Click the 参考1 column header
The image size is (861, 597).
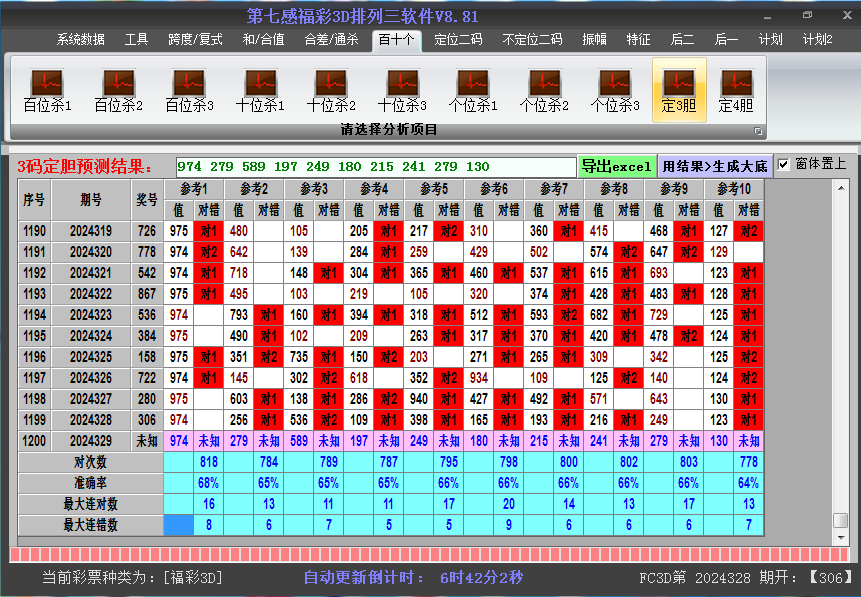tap(194, 189)
